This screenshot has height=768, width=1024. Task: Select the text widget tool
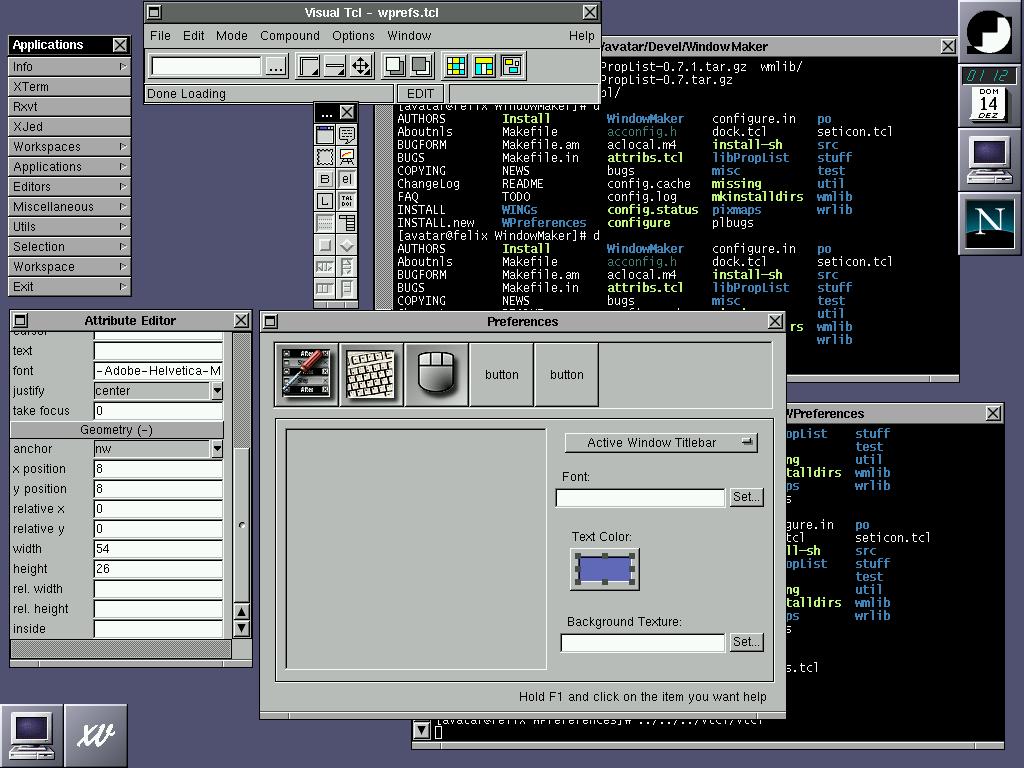pyautogui.click(x=347, y=201)
